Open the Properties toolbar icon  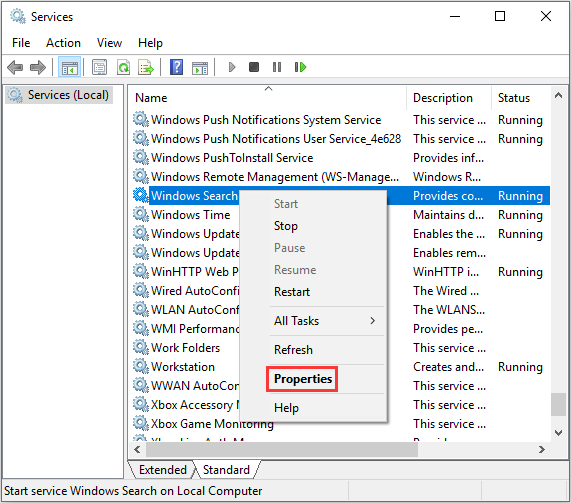click(99, 67)
